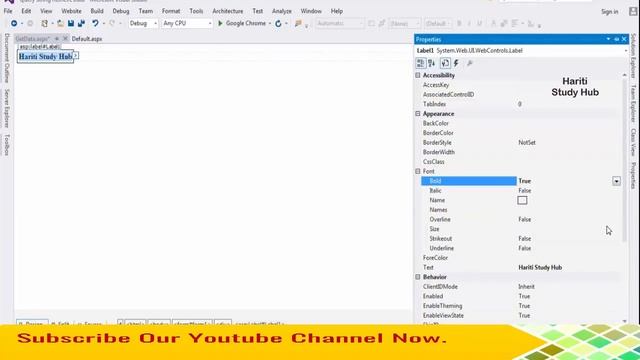
Task: Collapse the Accessibility category
Action: point(418,76)
